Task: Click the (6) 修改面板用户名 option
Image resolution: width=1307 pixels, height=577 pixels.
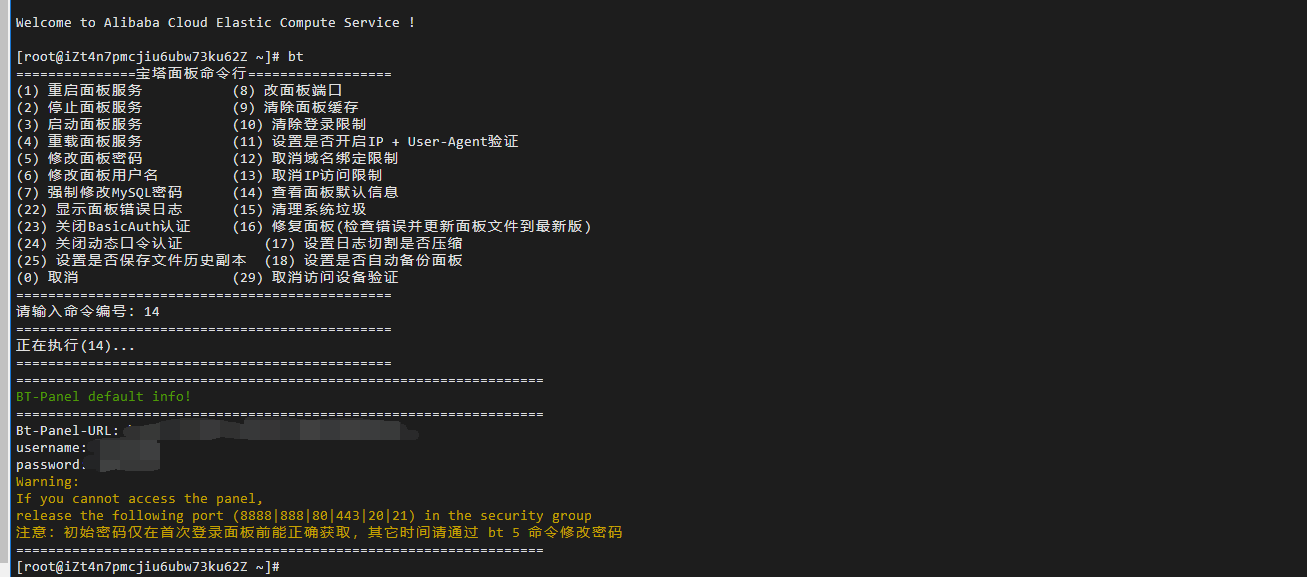Action: (x=87, y=175)
